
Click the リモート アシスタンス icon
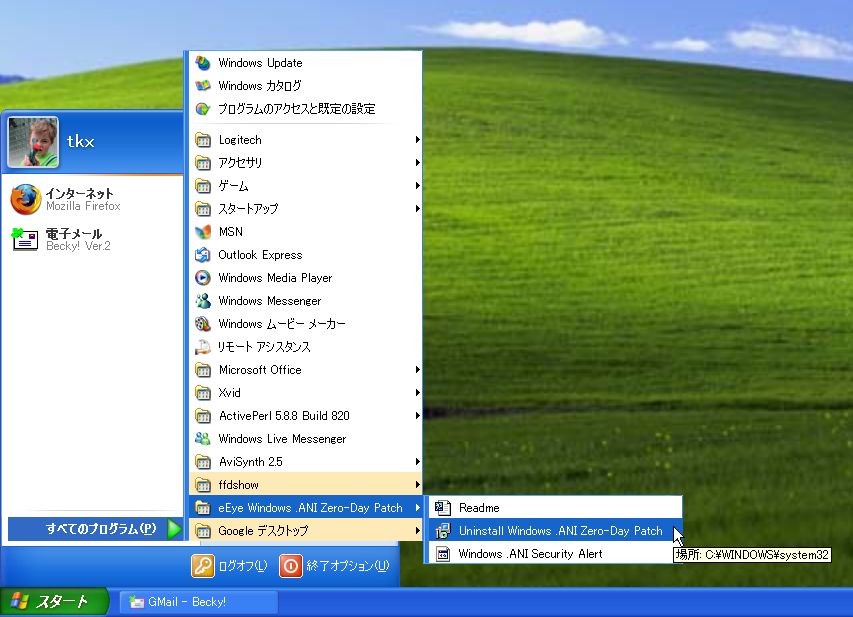(x=203, y=347)
